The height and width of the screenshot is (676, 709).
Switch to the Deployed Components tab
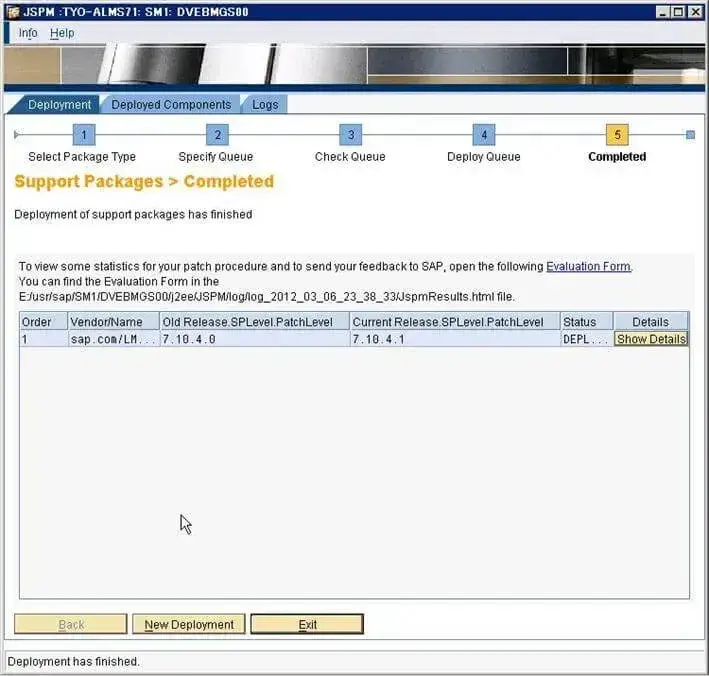tap(171, 104)
